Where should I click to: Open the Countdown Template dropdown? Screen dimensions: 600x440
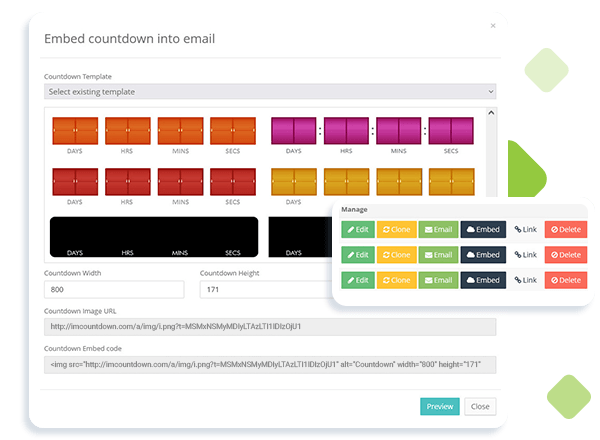pos(270,92)
